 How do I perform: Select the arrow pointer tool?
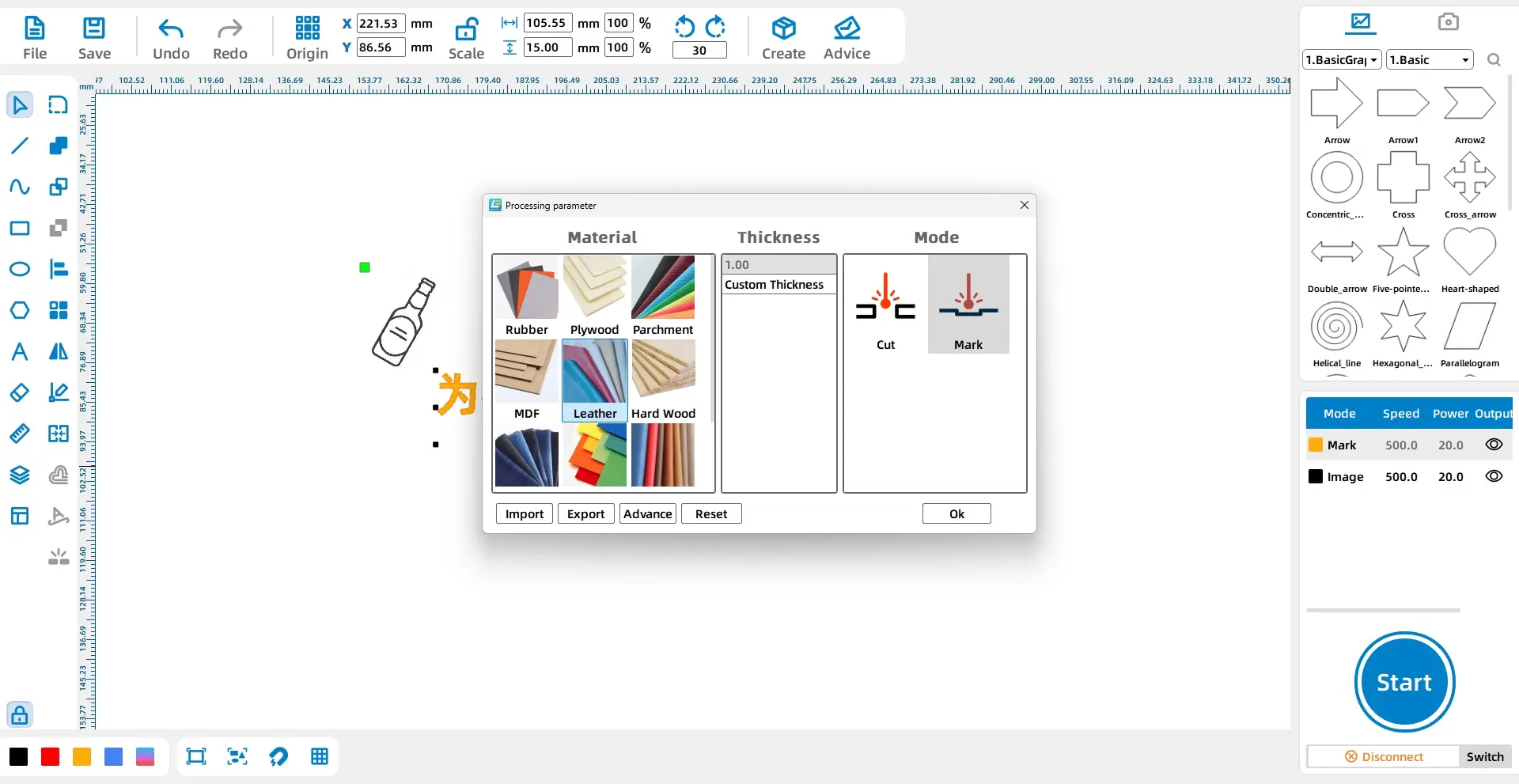coord(20,104)
